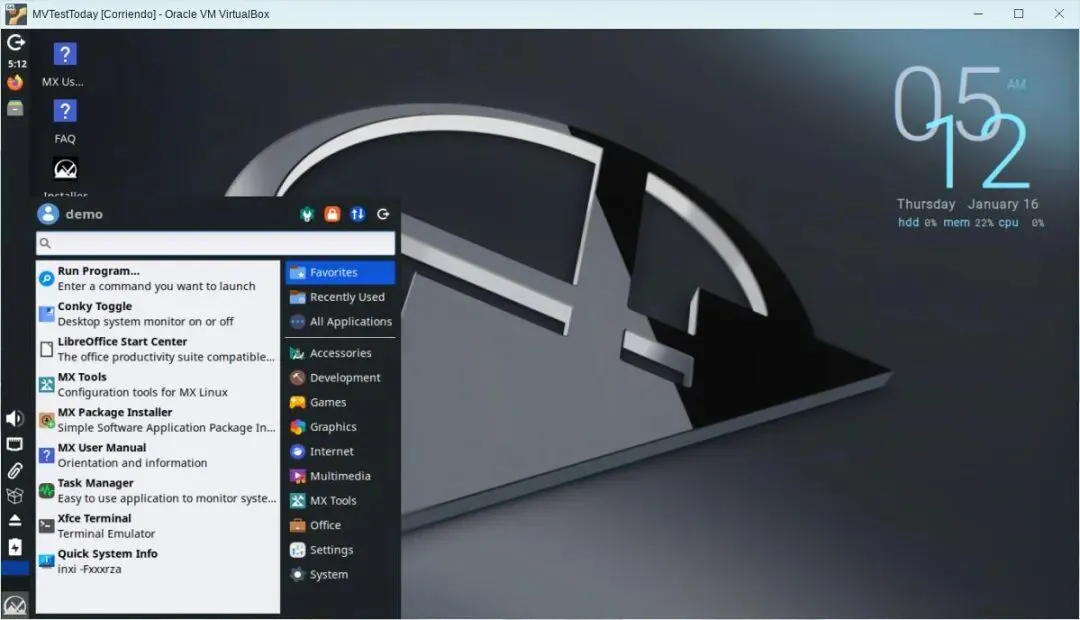Screen dimensions: 1080x620
Task: Open MX User Manual from favorites list
Action: (158, 455)
